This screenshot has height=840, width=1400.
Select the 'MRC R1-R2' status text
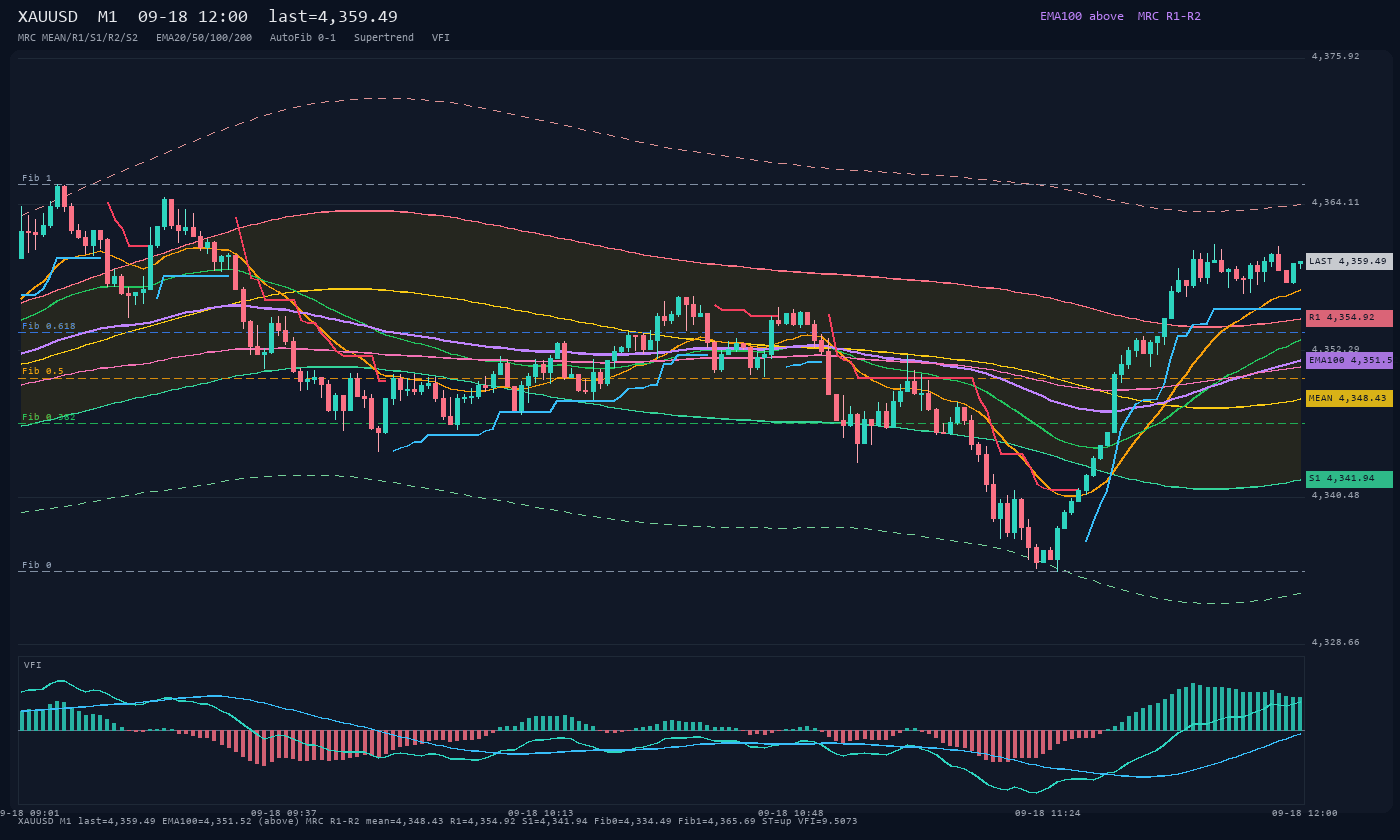pyautogui.click(x=1169, y=16)
